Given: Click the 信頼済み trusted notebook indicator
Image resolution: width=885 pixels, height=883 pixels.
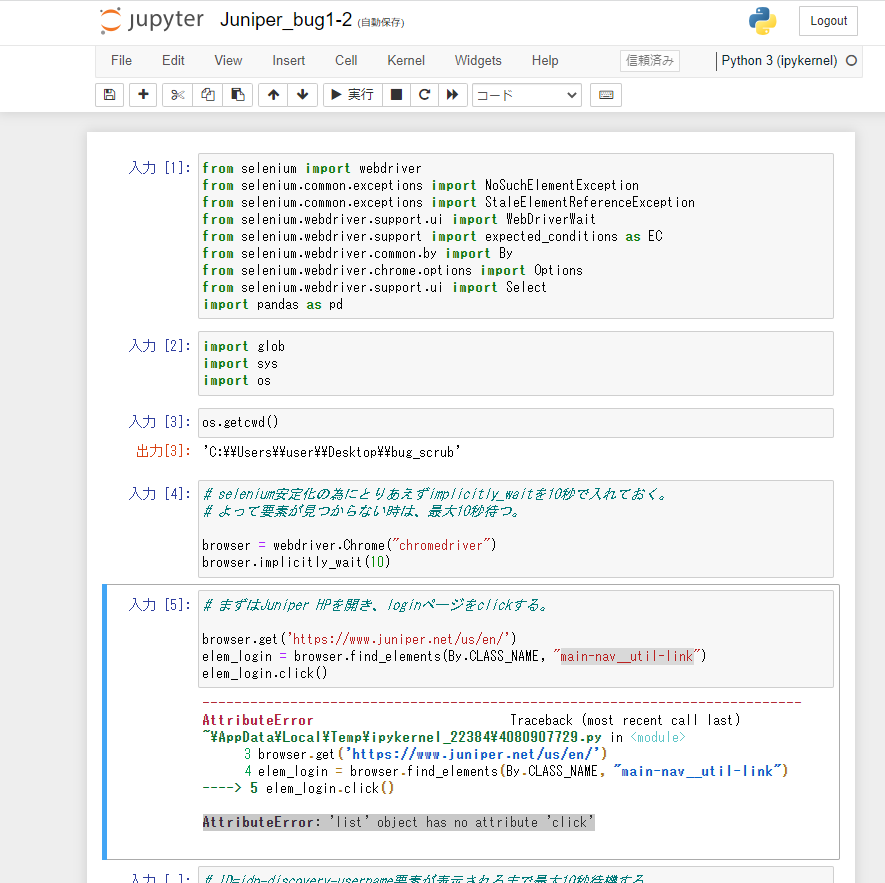Looking at the screenshot, I should (x=650, y=61).
